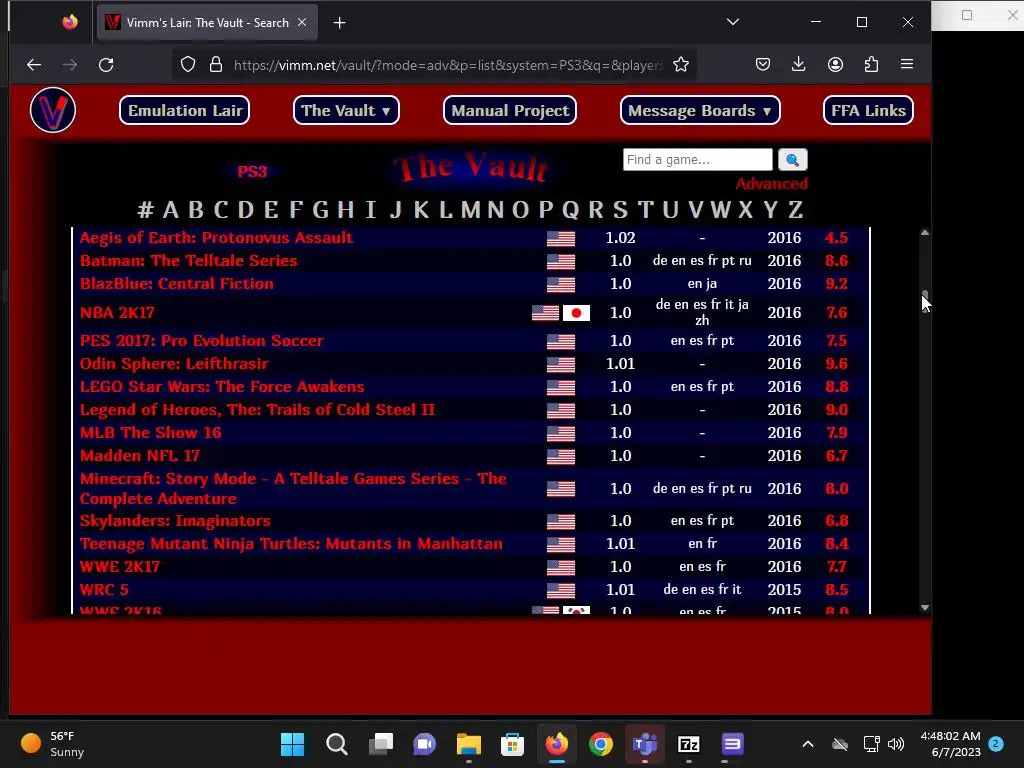1024x768 pixels.
Task: Show hidden system tray icons
Action: [x=808, y=744]
